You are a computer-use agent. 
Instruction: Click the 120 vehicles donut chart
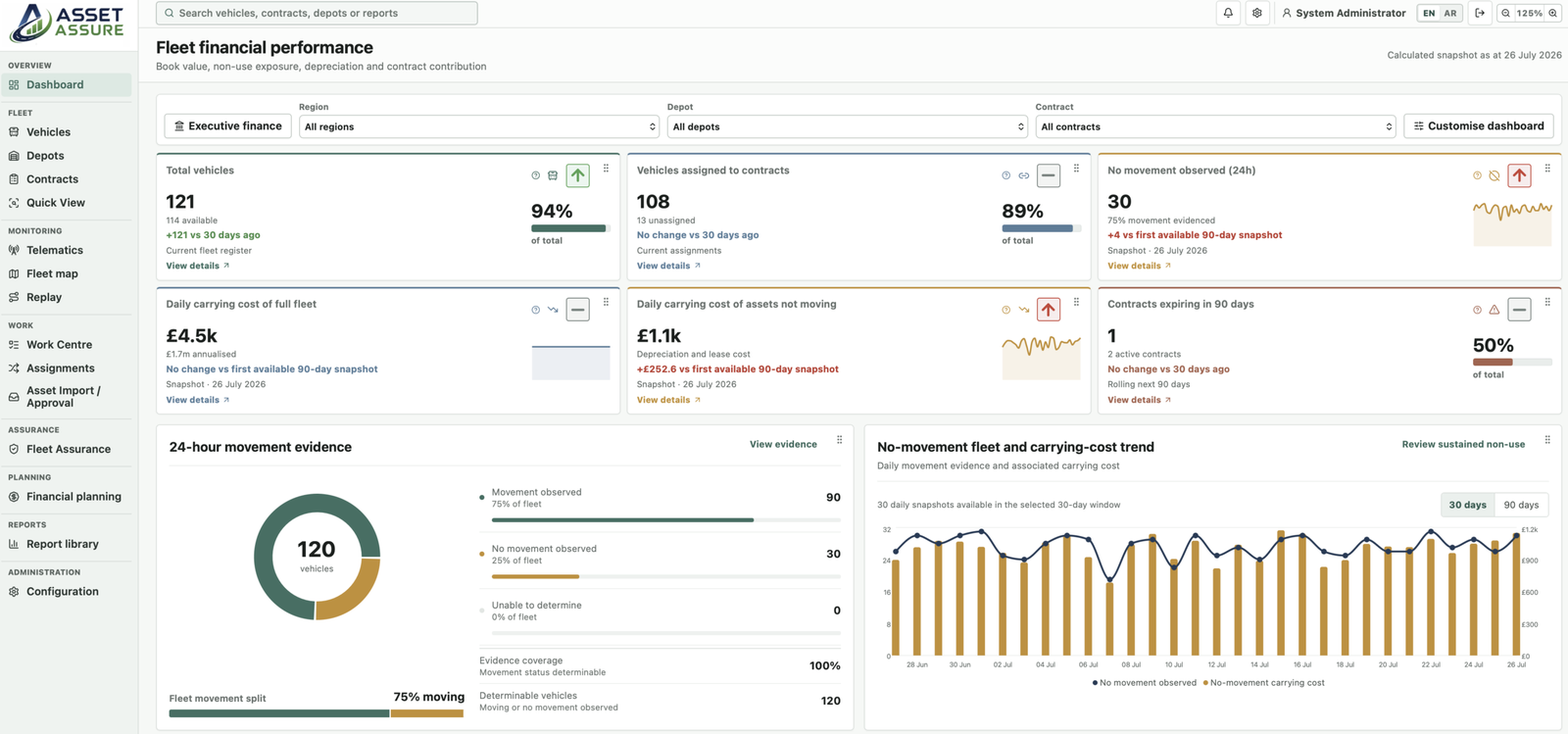coord(317,557)
